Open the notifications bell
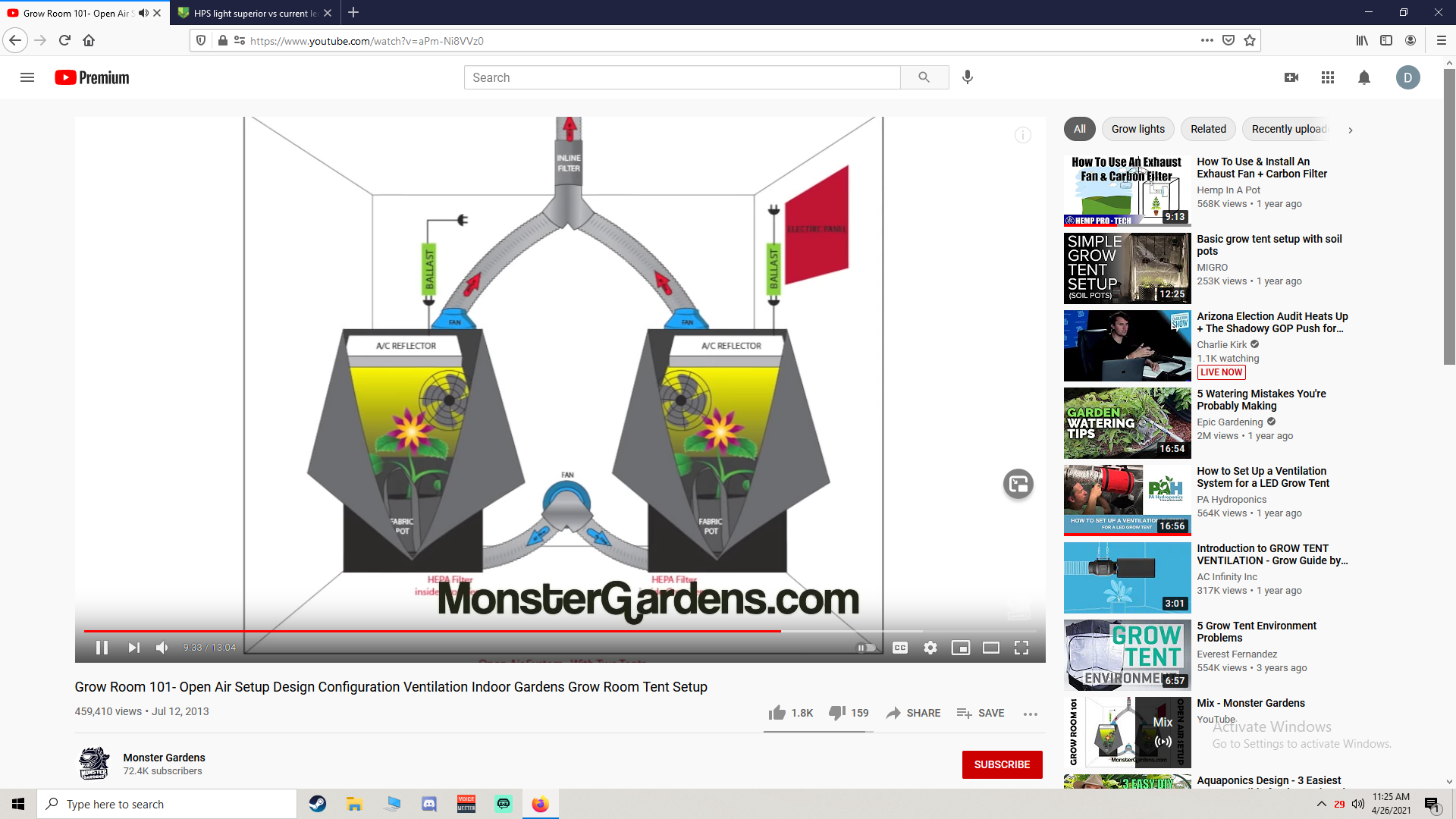Screen dimensions: 1456x819 [x=1364, y=77]
